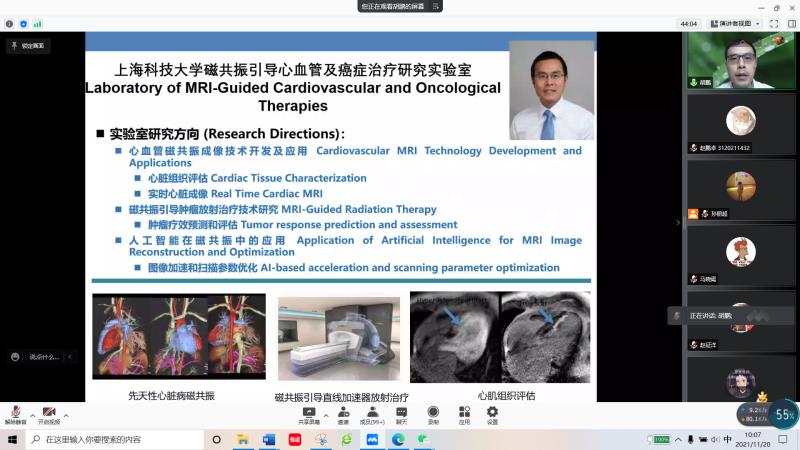Expand camera options arrow
Screen dimensions: 800x450
pyautogui.click(x=66, y=413)
